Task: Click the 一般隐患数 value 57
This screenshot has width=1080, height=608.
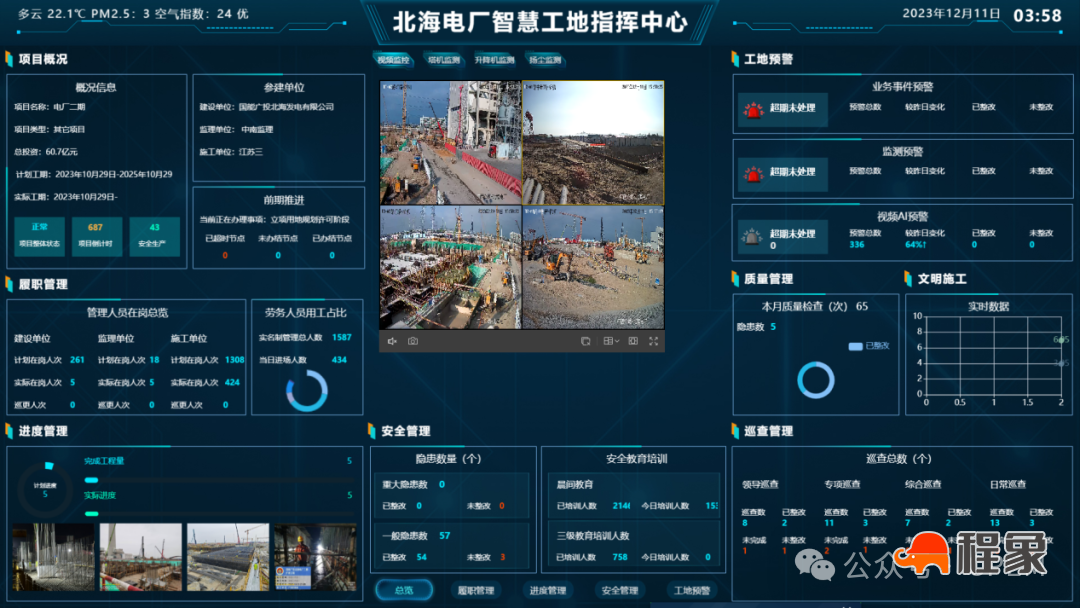Action: click(x=444, y=536)
